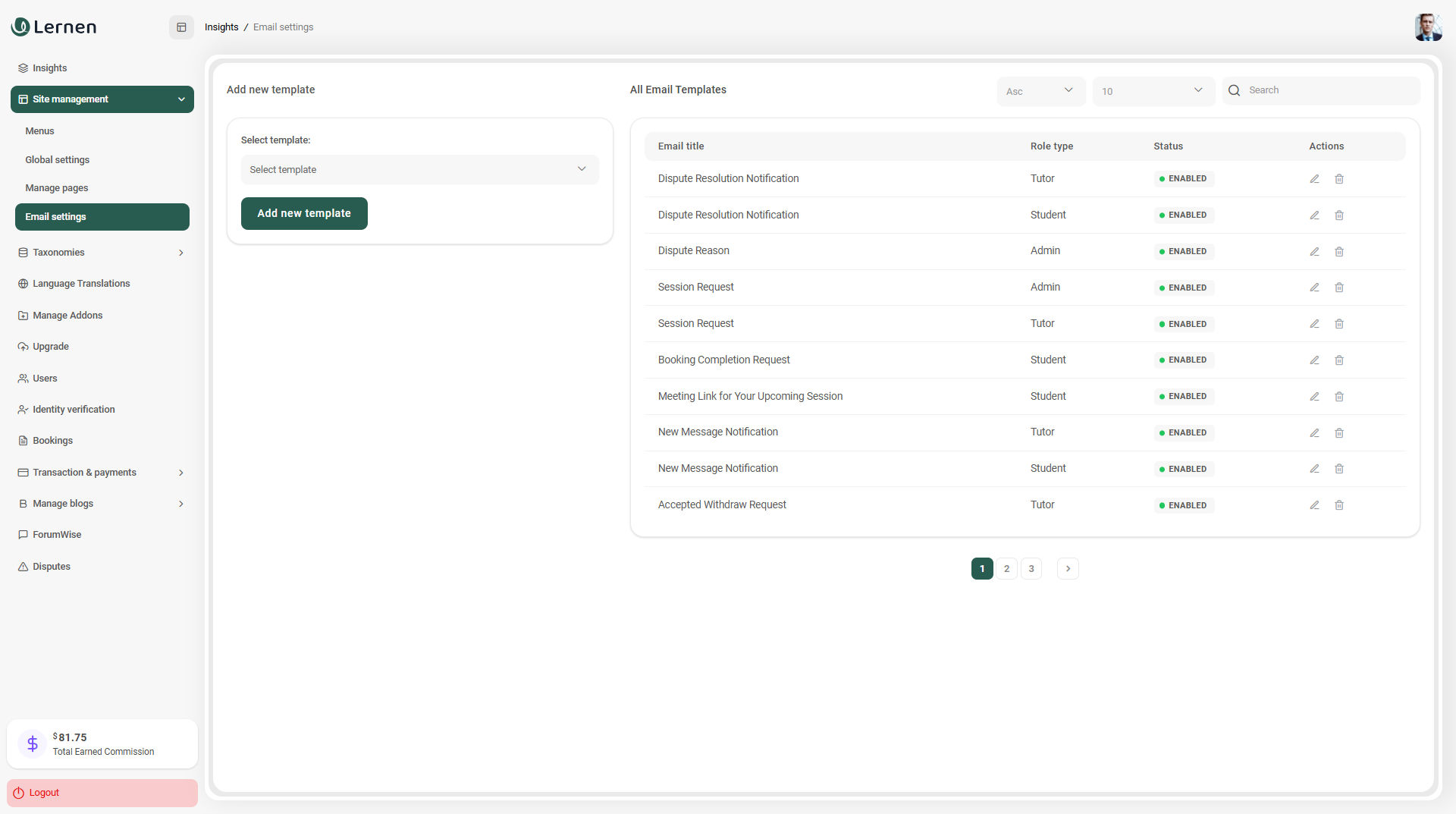
Task: Click the pencil icon for Accepted Withdraw Request
Action: (x=1314, y=505)
